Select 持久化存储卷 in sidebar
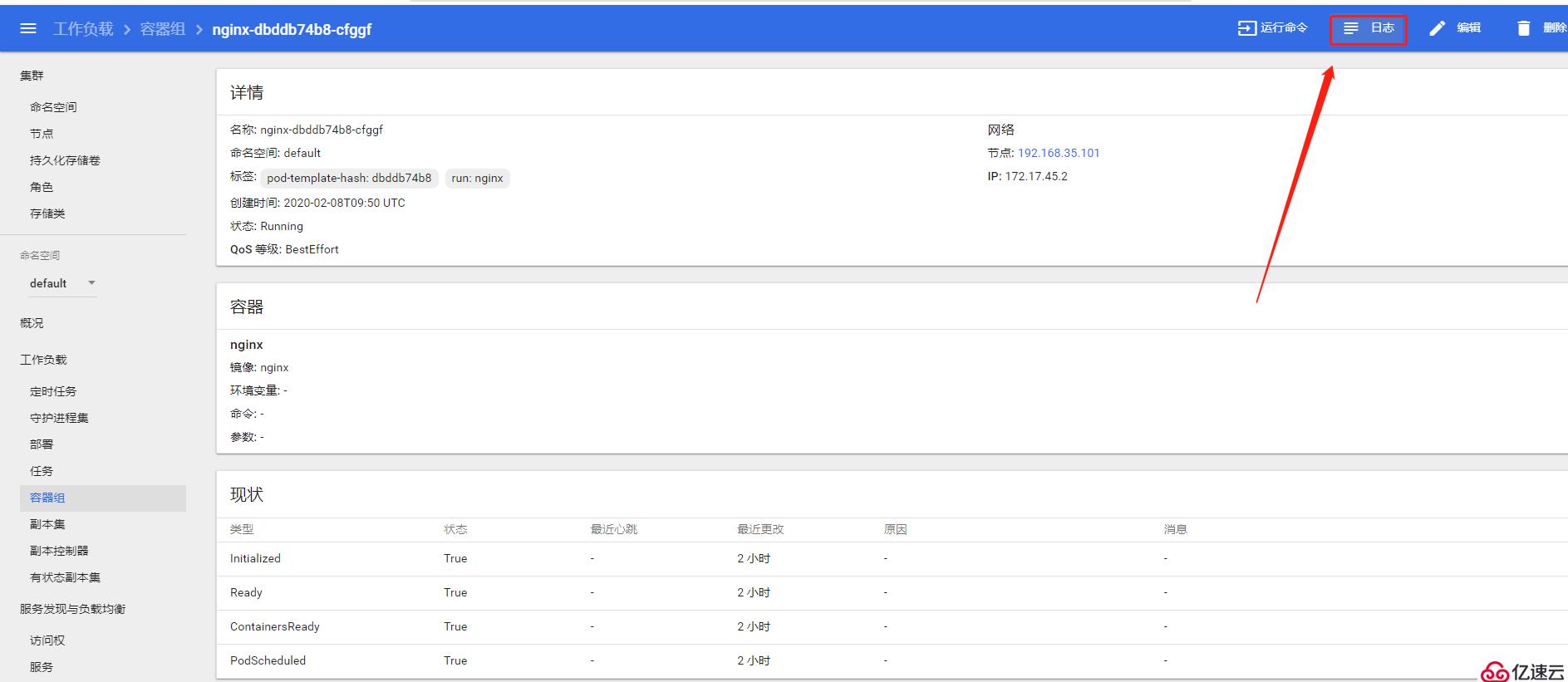 point(65,160)
